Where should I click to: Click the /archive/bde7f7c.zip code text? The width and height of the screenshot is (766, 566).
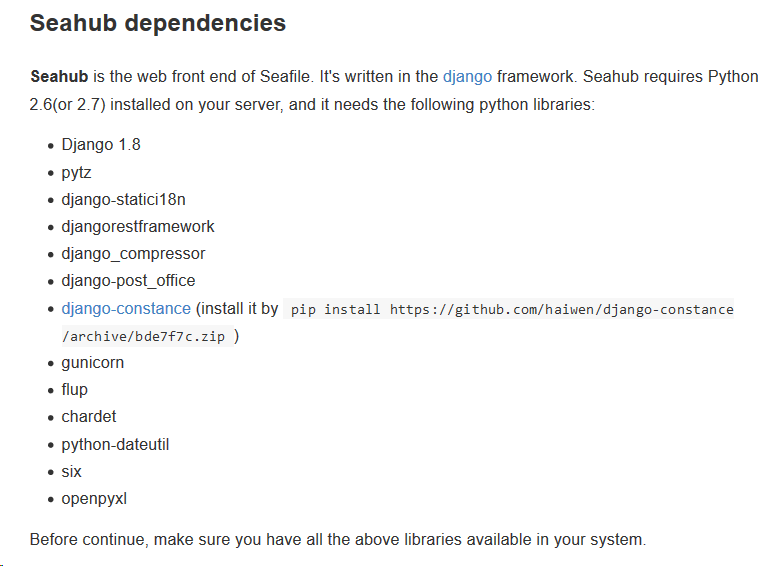(143, 336)
